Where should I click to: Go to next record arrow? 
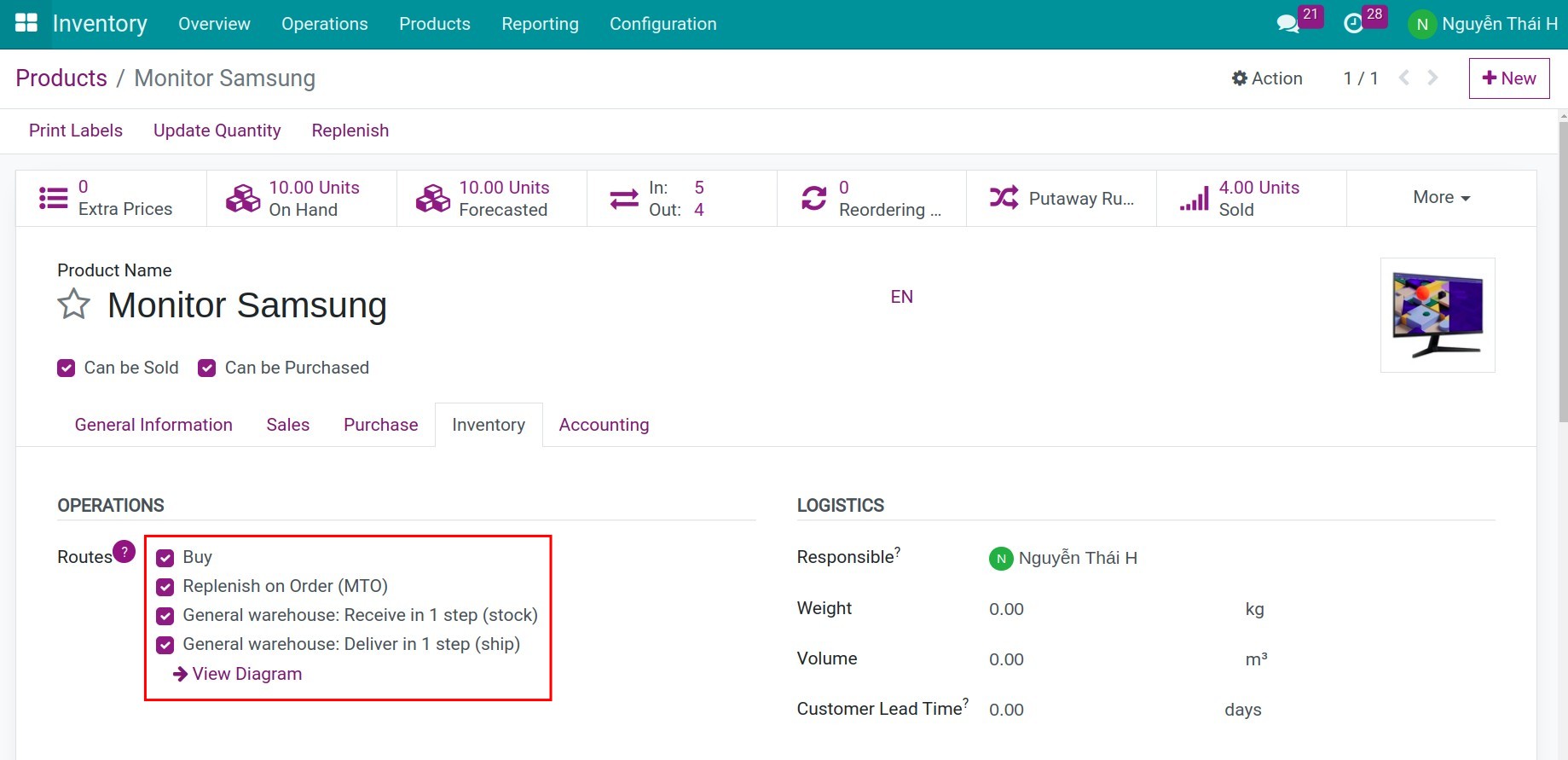pos(1433,78)
